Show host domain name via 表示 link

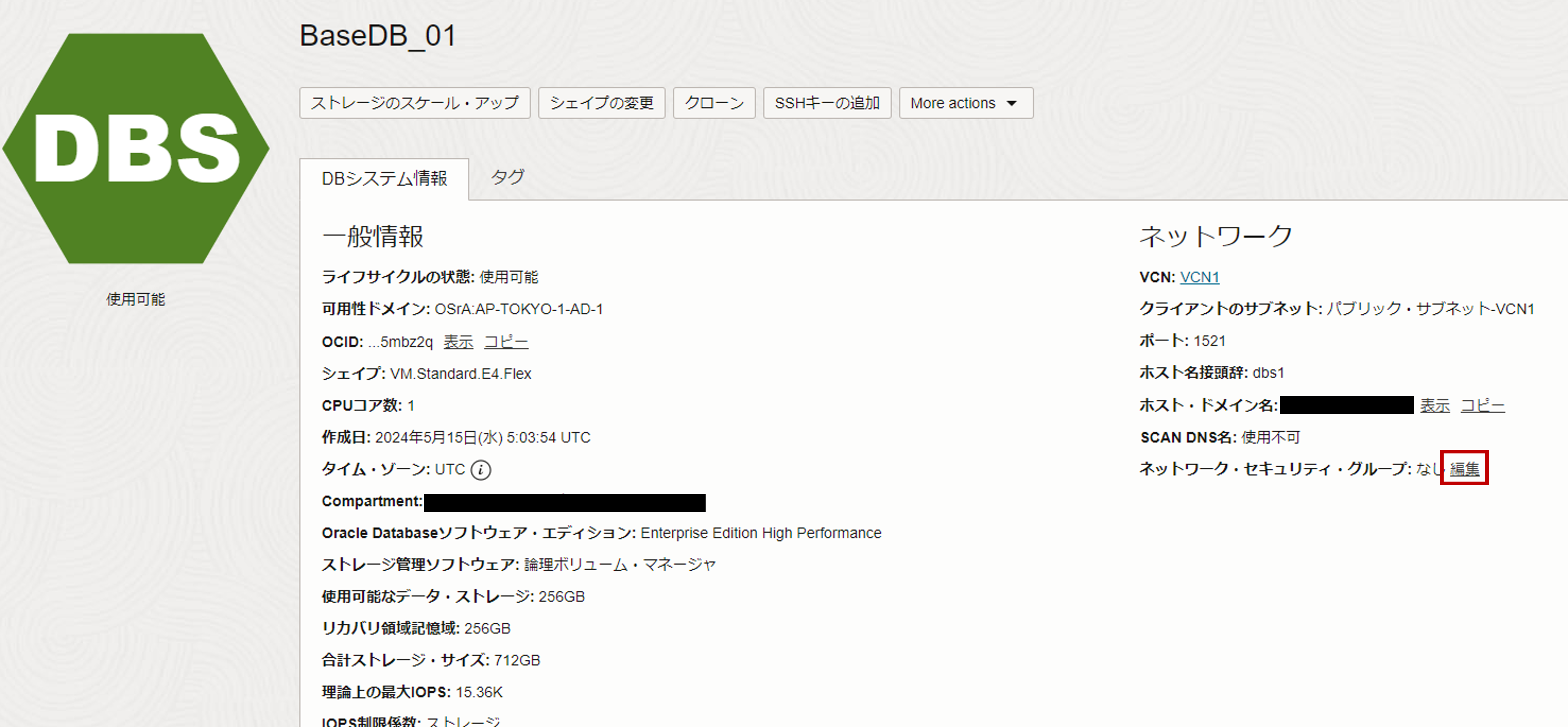tap(1435, 405)
